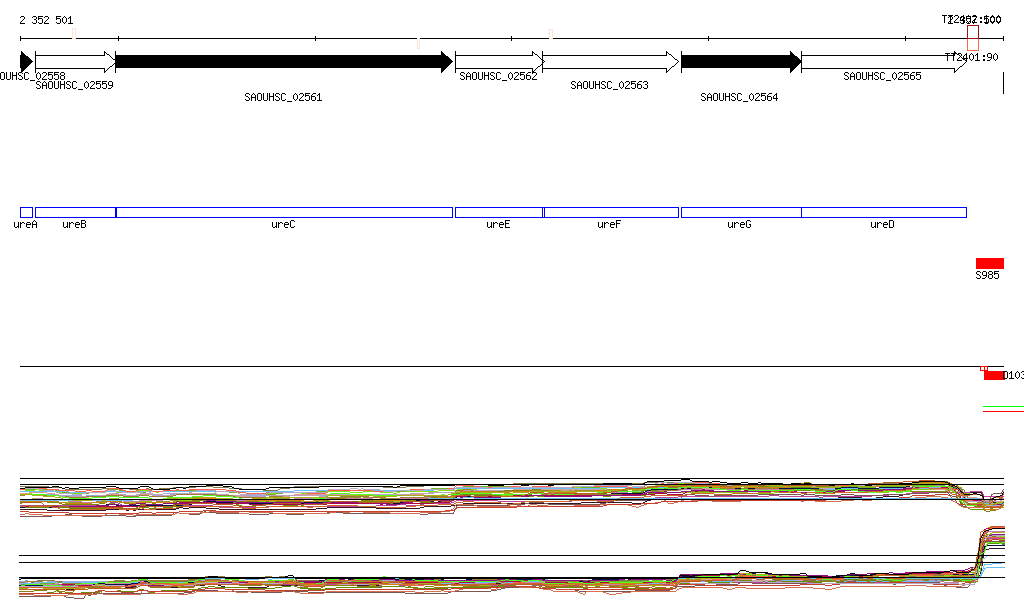
Task: Click the SAOUHSC_02561 label text
Action: point(283,97)
